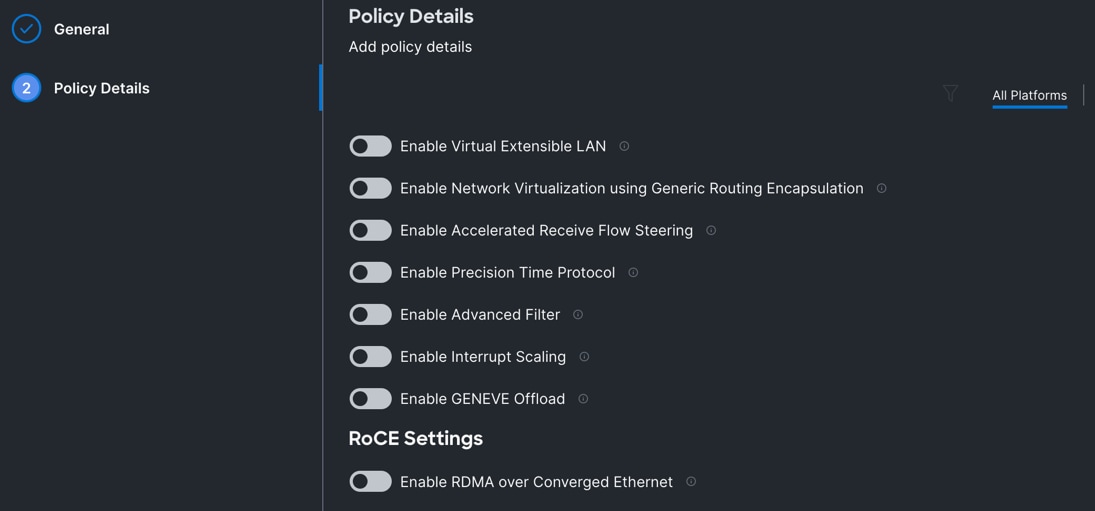This screenshot has height=511, width=1095.
Task: Go to Policy Details step in sidebar
Action: [x=101, y=88]
